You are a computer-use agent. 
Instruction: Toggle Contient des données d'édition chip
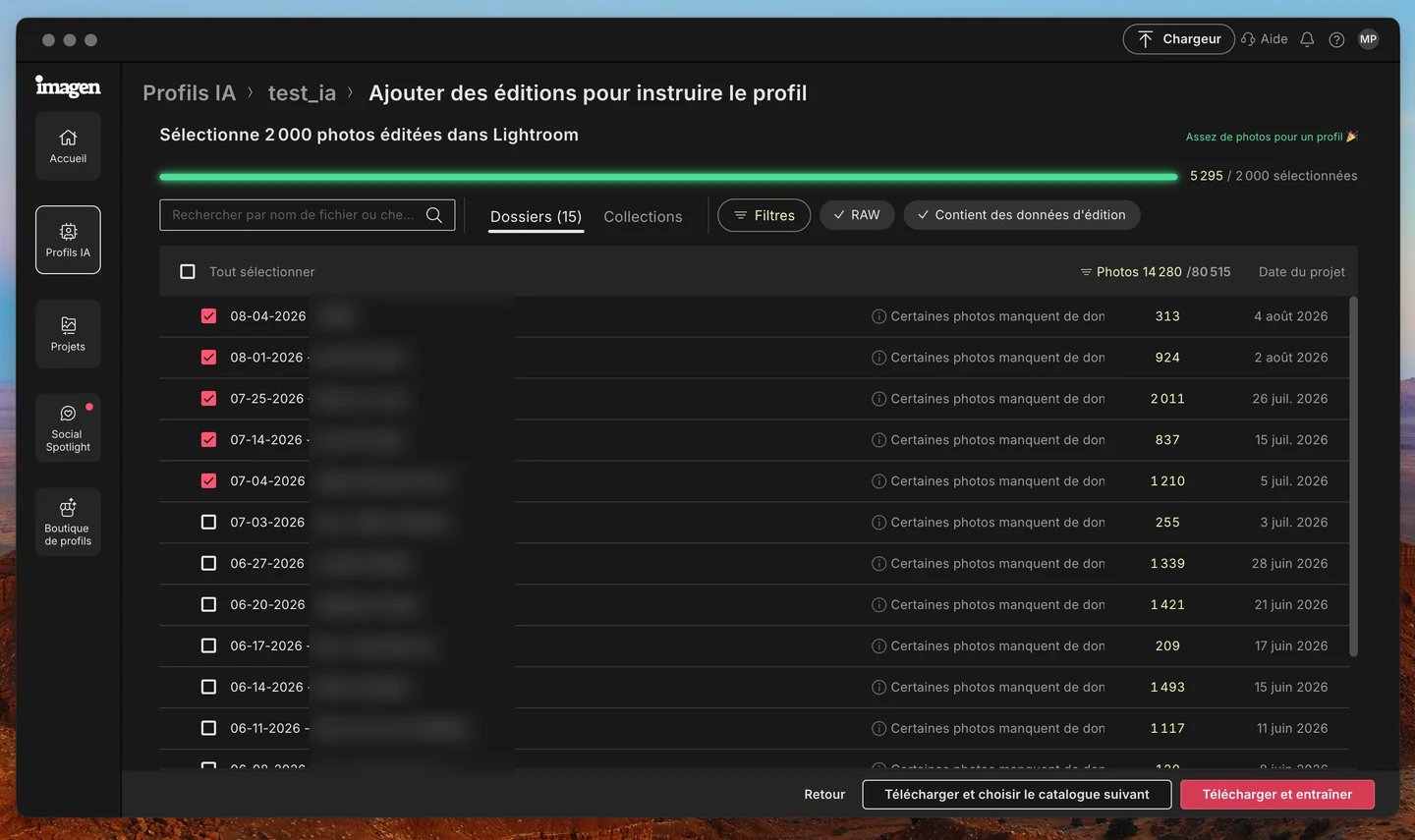1022,215
